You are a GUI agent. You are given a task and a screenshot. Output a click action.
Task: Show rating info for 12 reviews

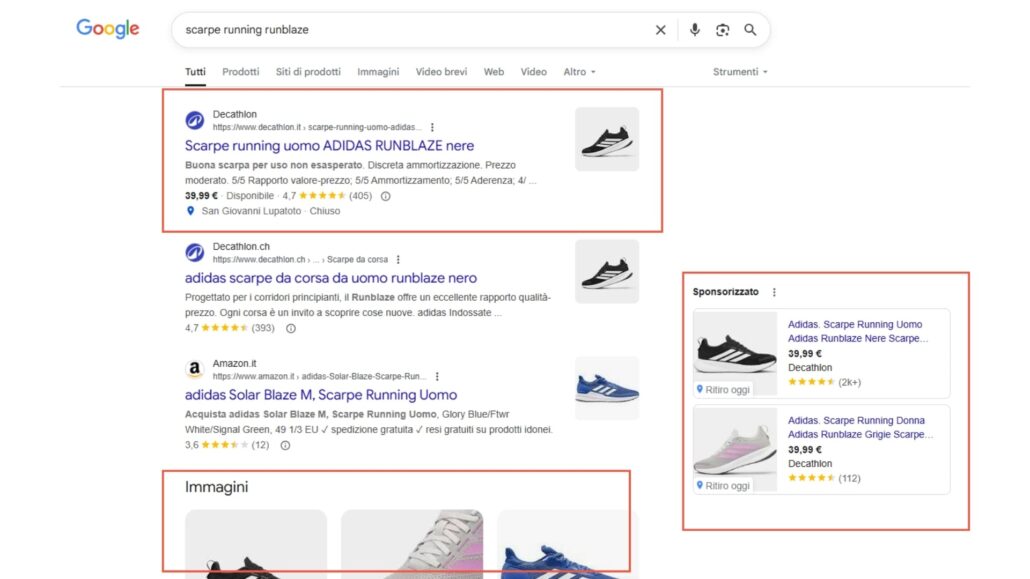285,445
